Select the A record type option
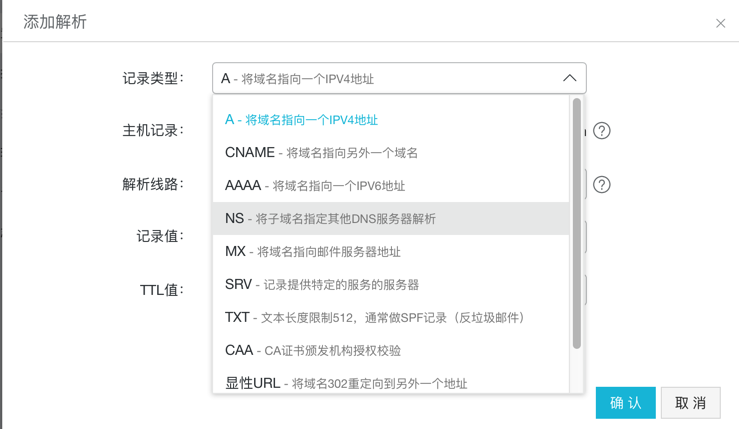The width and height of the screenshot is (739, 429). 301,120
